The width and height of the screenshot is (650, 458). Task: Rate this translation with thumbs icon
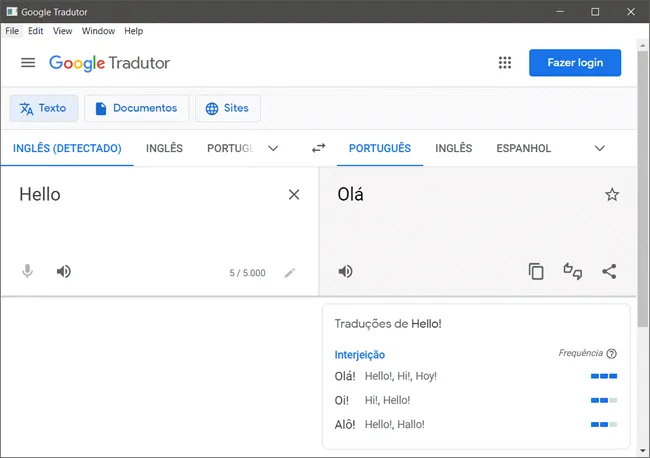tap(572, 271)
